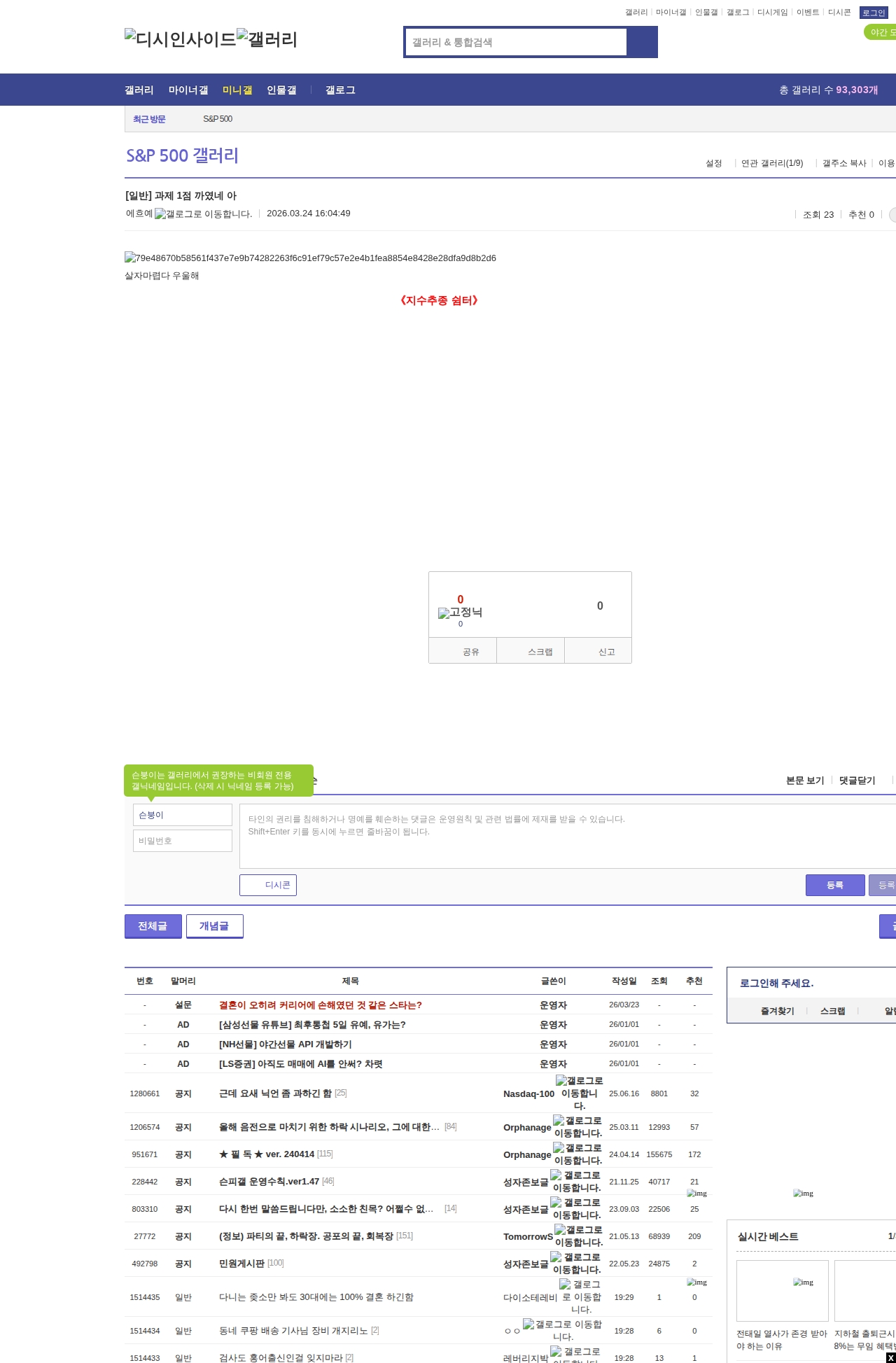This screenshot has height=1363, width=896.
Task: Open the [NH선물] 야간선물 API 개발하기 post
Action: click(x=286, y=1044)
